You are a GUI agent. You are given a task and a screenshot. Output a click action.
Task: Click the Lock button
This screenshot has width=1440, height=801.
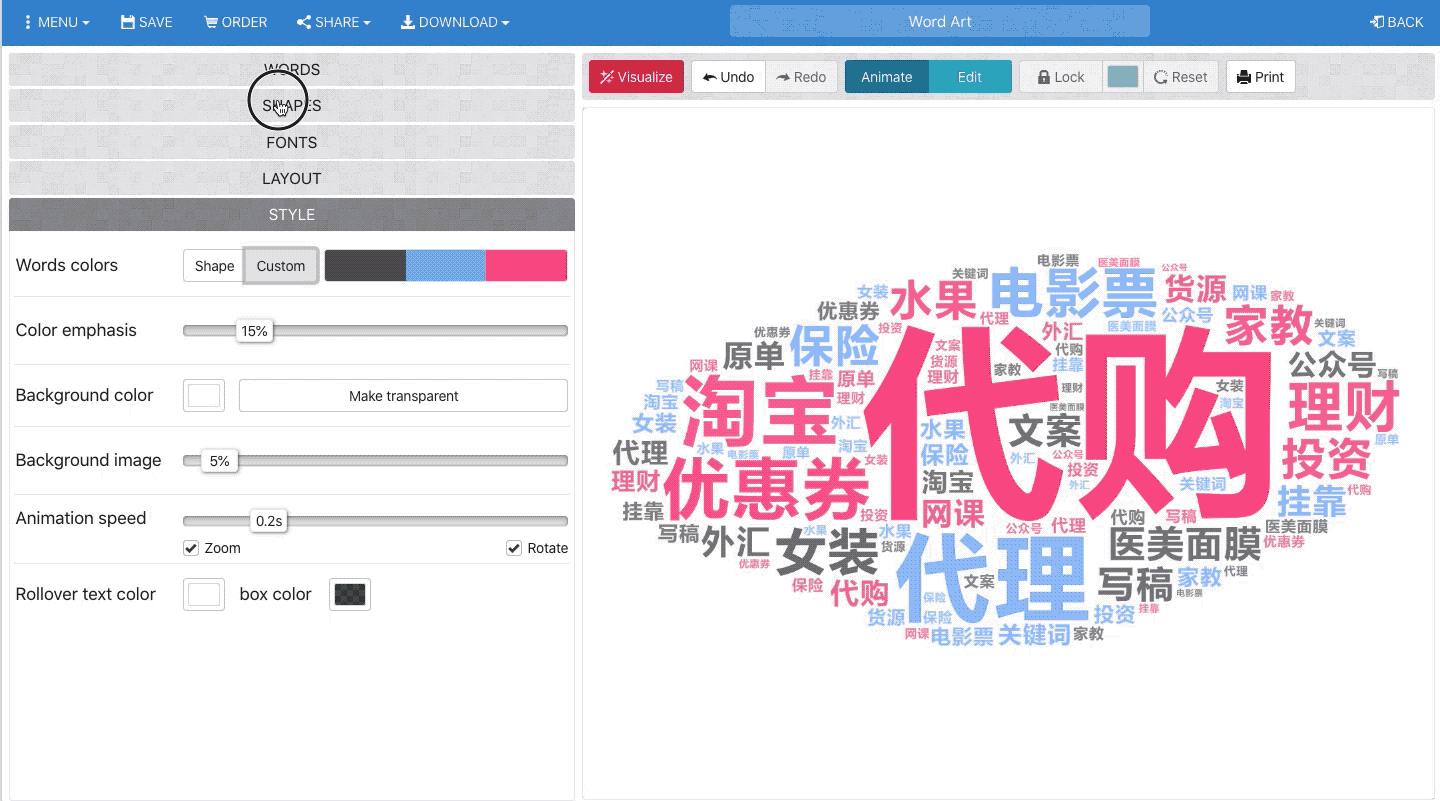pyautogui.click(x=1061, y=77)
